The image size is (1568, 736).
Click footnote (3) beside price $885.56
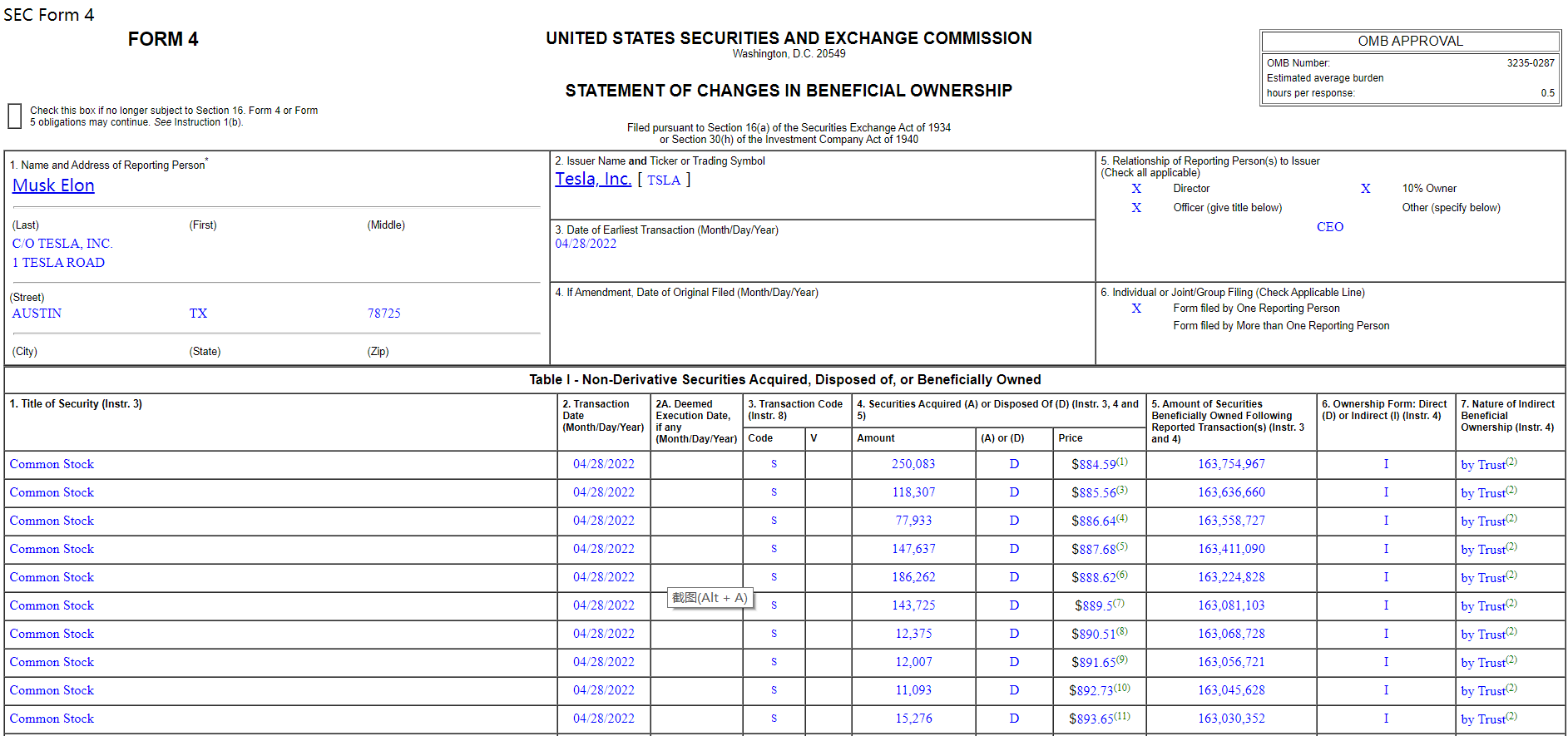click(x=1122, y=490)
